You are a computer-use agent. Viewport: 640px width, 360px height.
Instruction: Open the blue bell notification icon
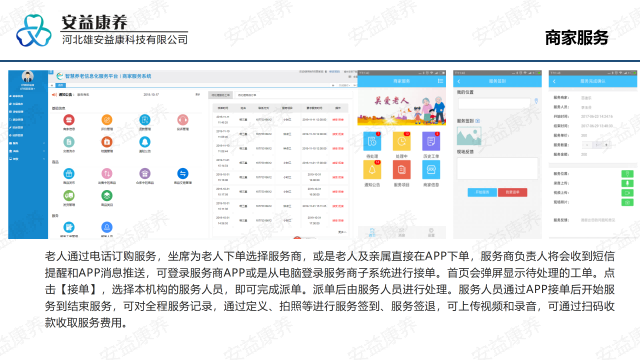[x=145, y=142]
